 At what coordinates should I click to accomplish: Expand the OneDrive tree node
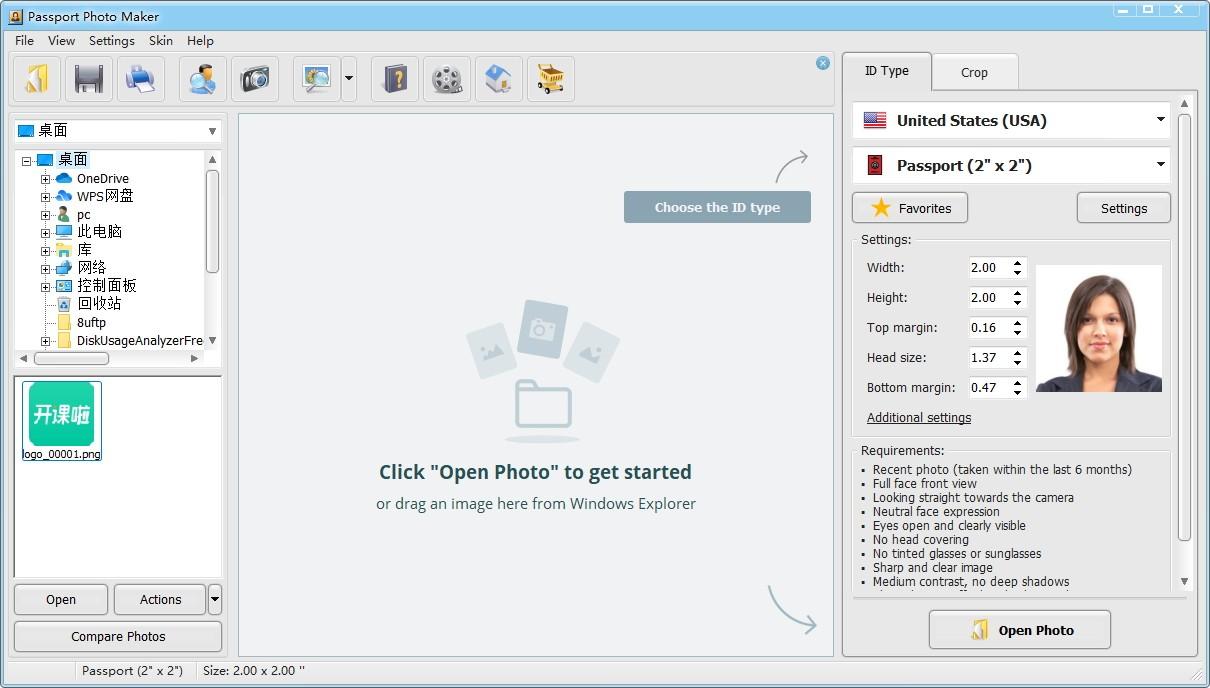[45, 179]
